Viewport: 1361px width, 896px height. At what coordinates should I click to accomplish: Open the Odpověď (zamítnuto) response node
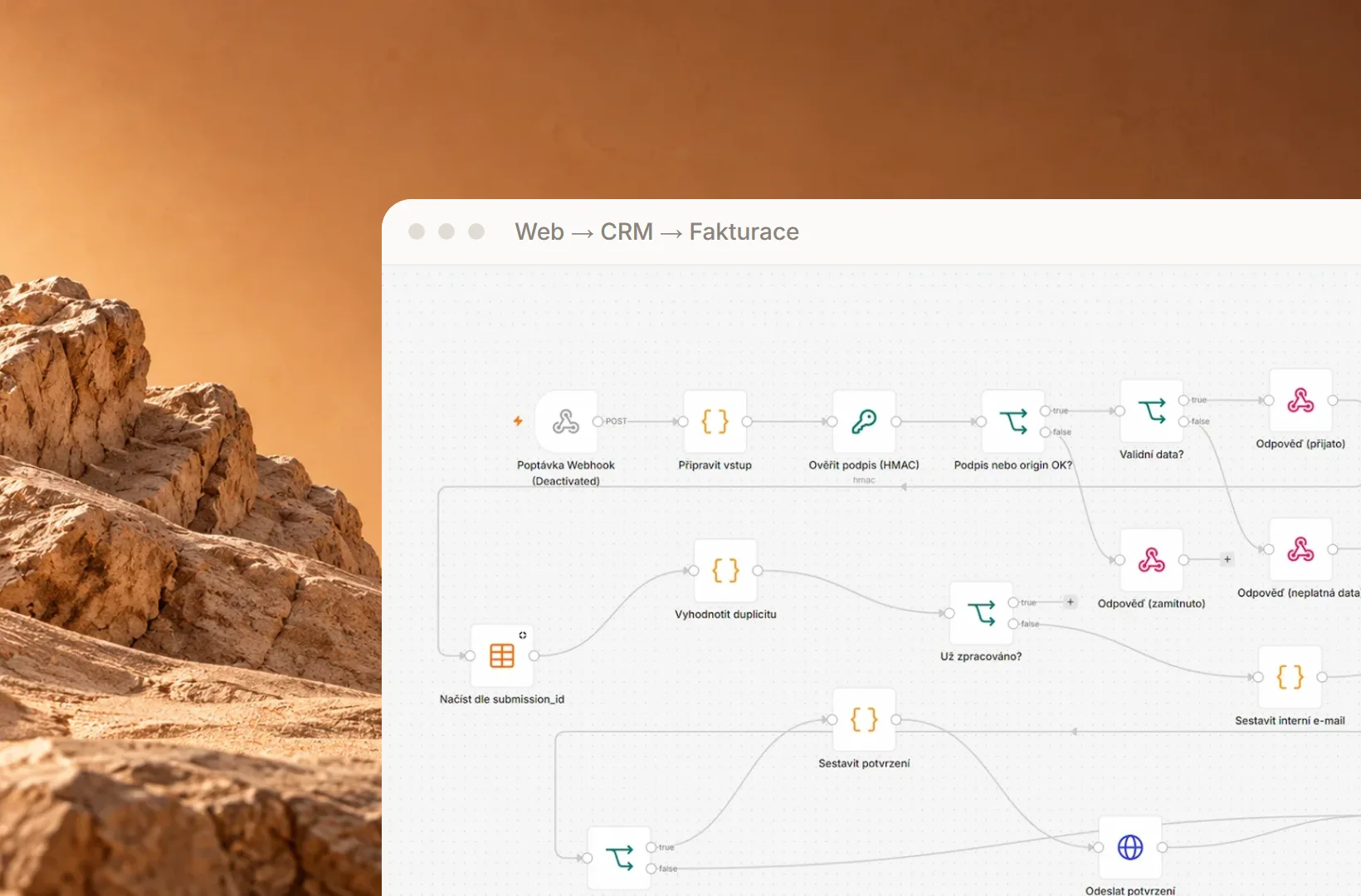click(x=1151, y=560)
